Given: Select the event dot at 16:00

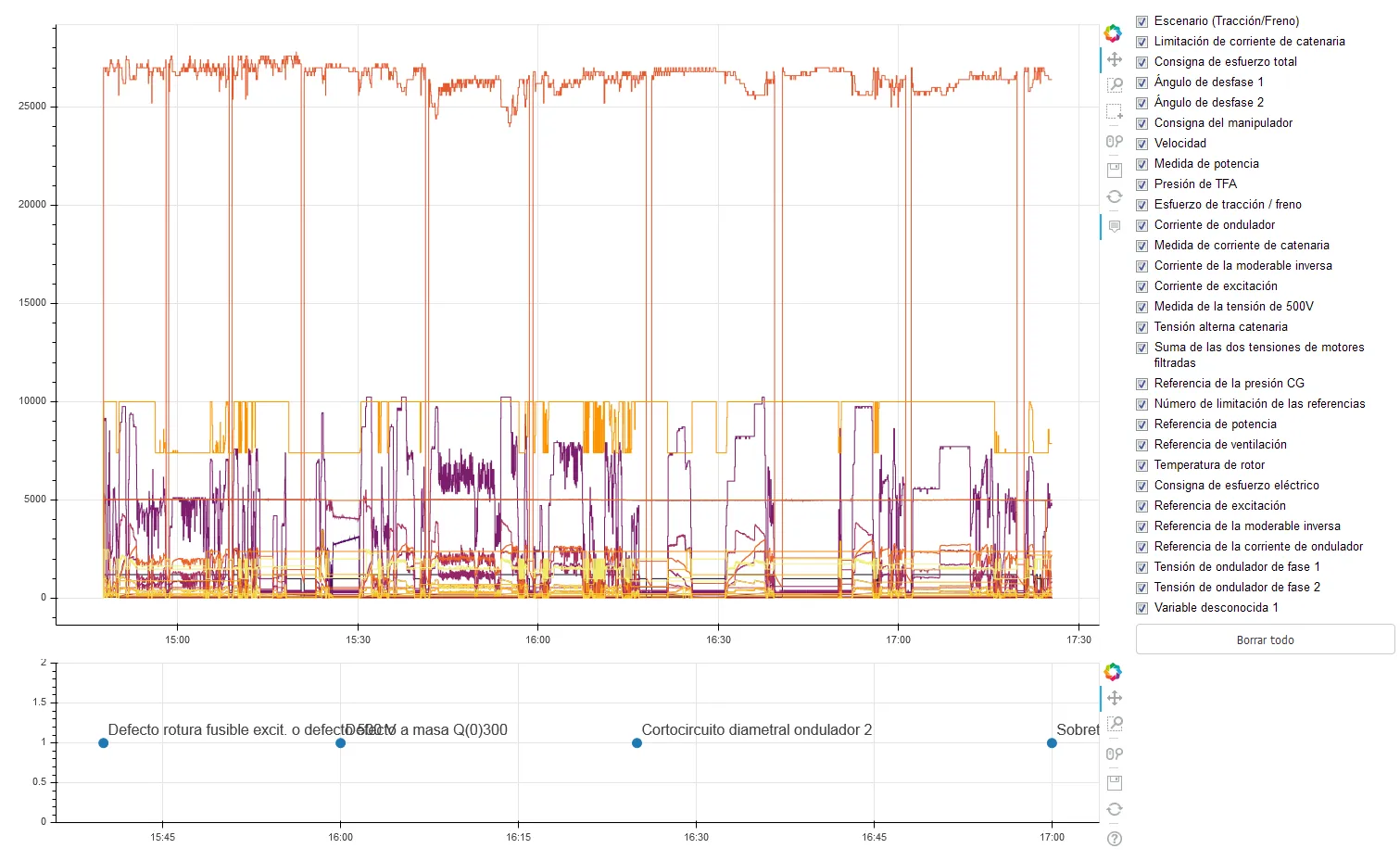Looking at the screenshot, I should (340, 742).
